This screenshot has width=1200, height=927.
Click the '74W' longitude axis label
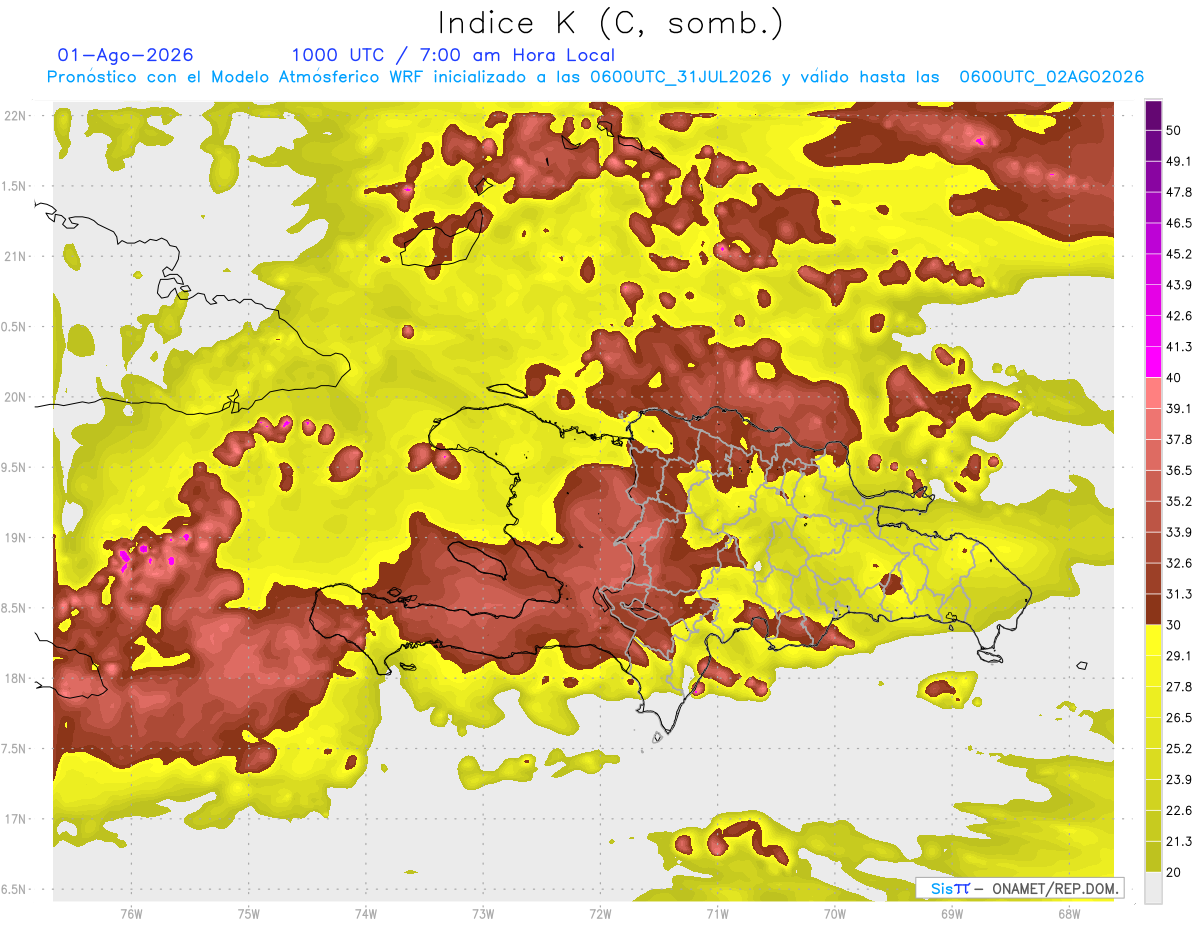pyautogui.click(x=366, y=913)
